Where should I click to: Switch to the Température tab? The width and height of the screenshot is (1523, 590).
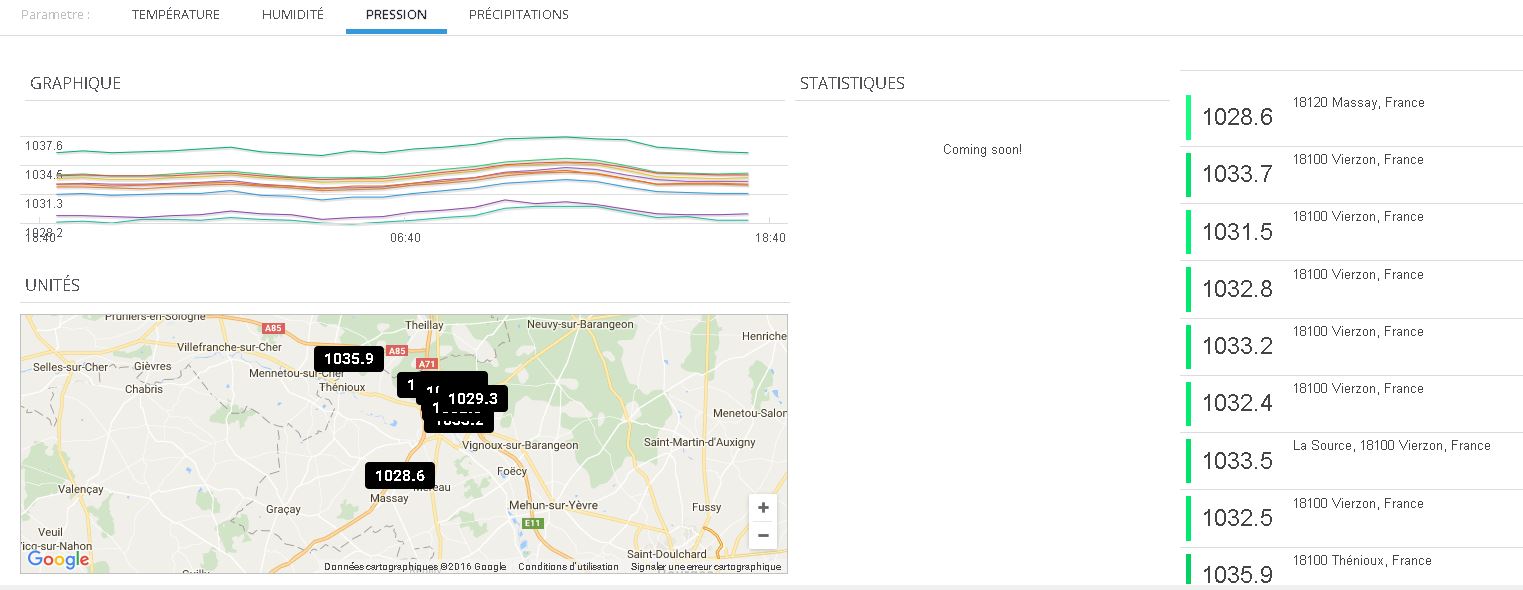pyautogui.click(x=175, y=15)
